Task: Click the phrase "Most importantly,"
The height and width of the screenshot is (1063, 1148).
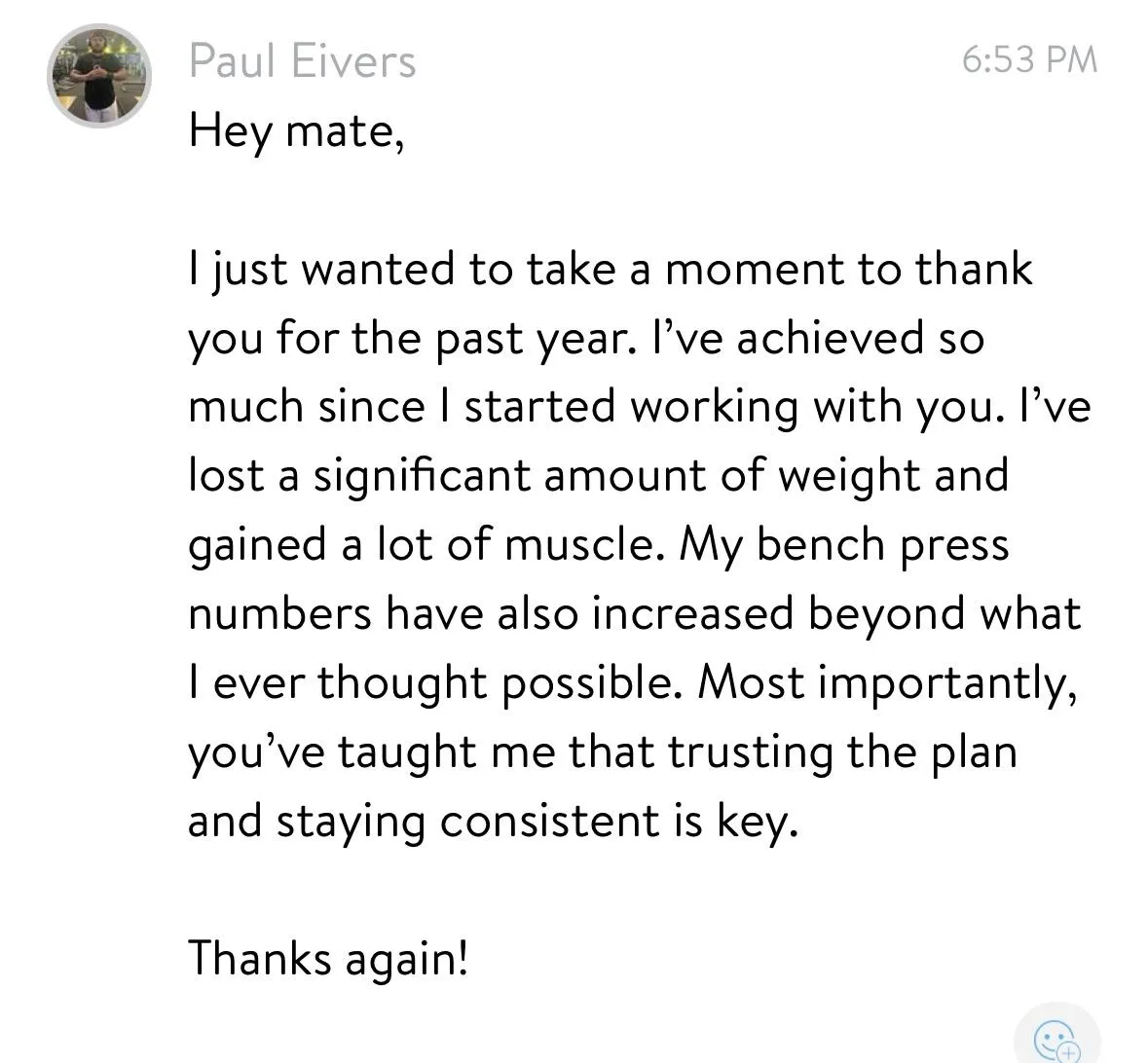Action: [x=887, y=683]
